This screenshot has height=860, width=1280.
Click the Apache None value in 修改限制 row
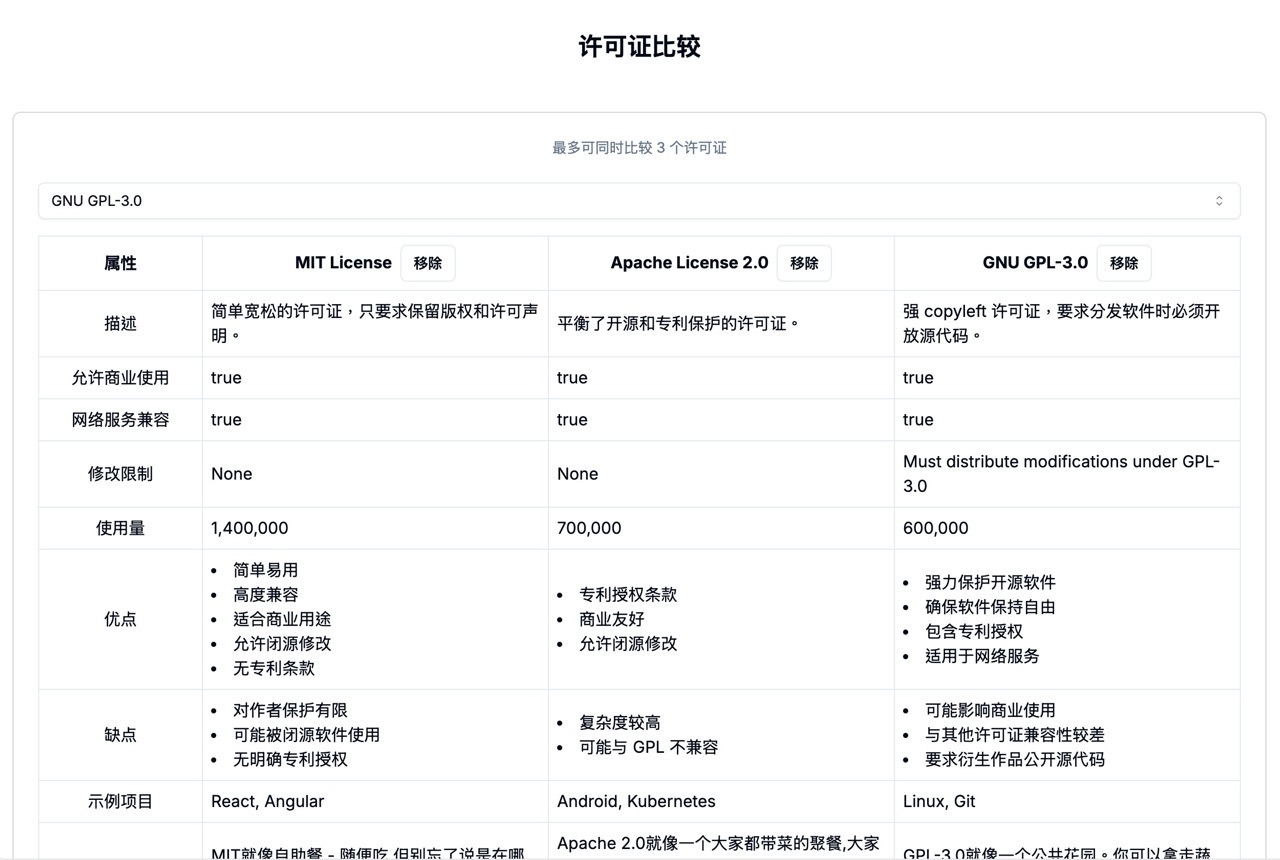pos(578,474)
